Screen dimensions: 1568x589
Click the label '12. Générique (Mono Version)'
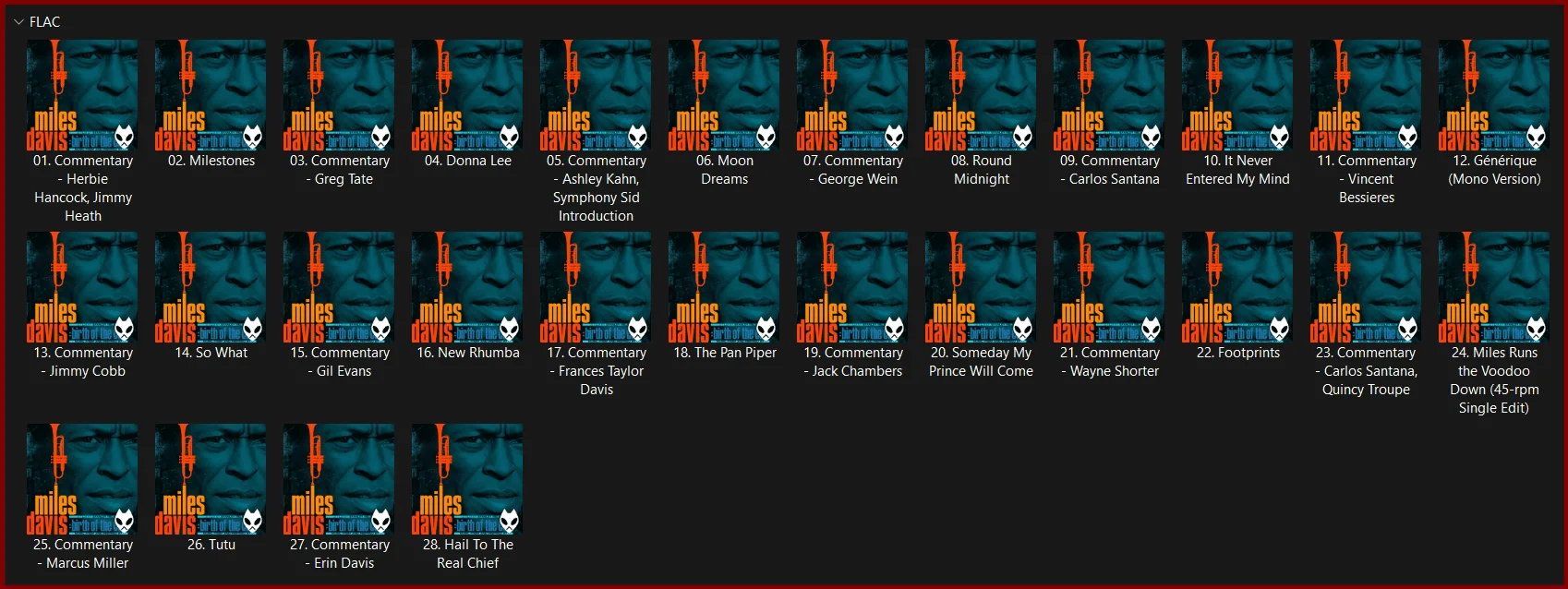[x=1494, y=170]
